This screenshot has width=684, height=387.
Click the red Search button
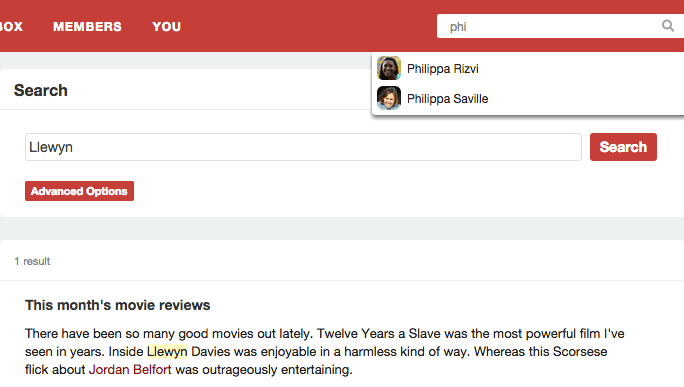[623, 147]
